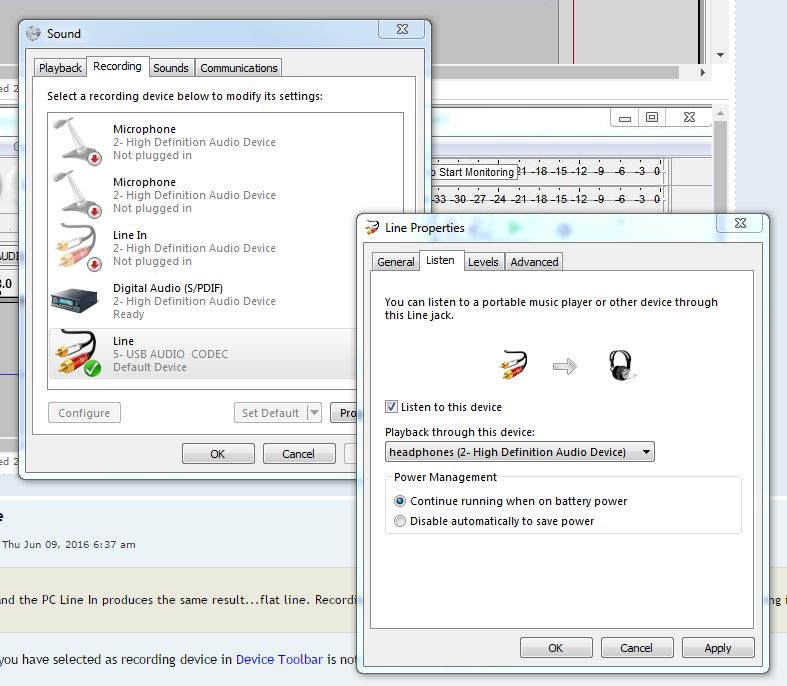
Task: Switch to the Recording tab
Action: coord(117,66)
